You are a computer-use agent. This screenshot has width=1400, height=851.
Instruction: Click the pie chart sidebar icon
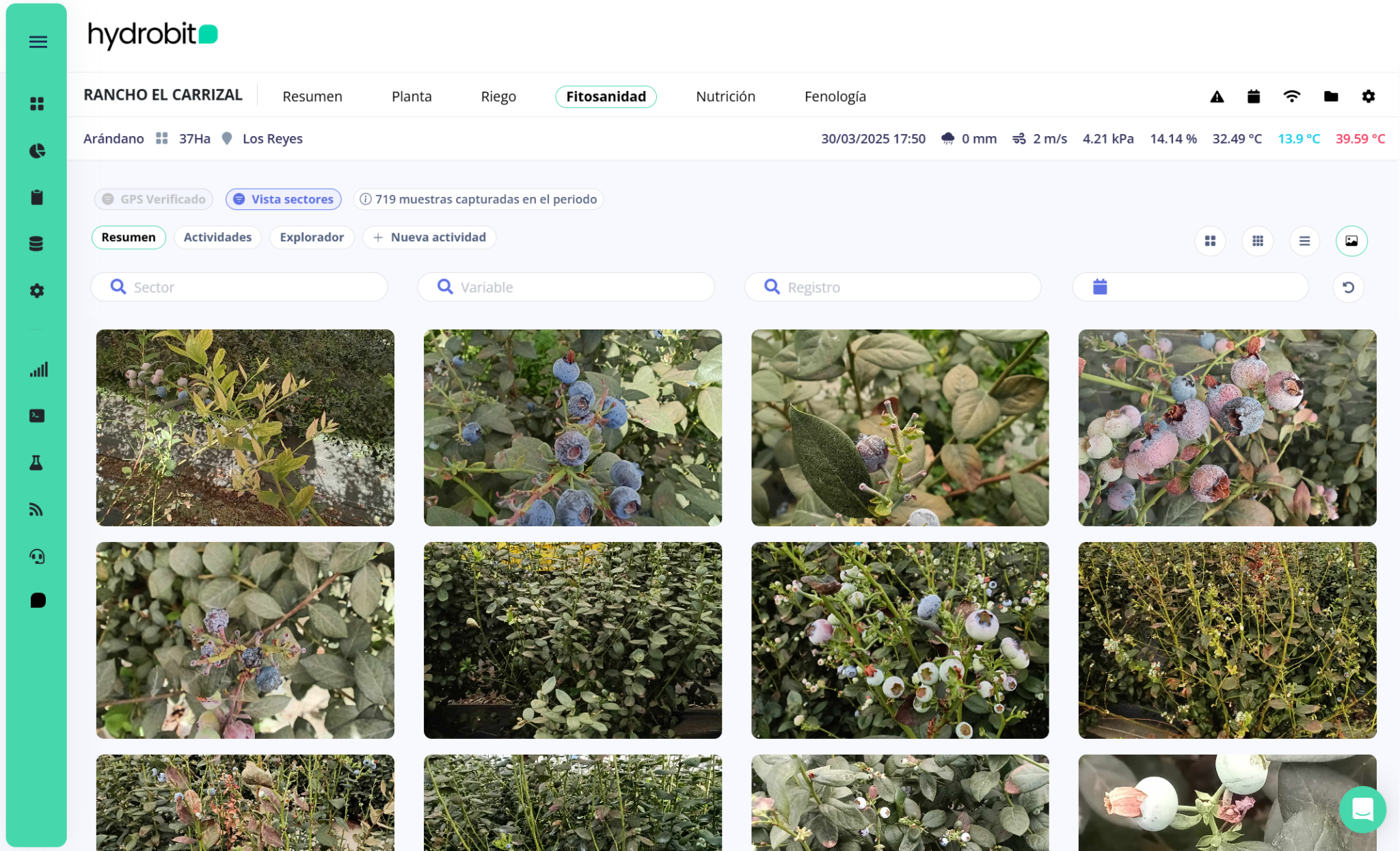click(x=37, y=150)
